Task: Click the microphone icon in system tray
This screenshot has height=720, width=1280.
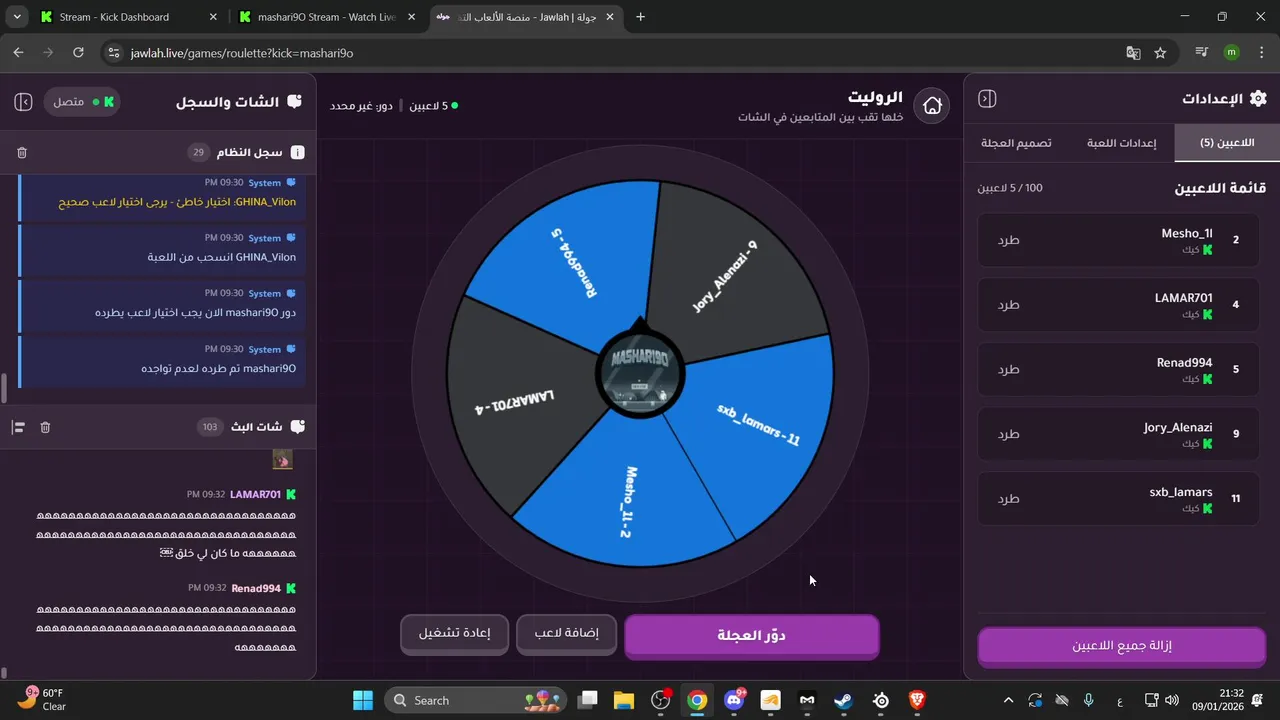Action: pyautogui.click(x=1089, y=700)
